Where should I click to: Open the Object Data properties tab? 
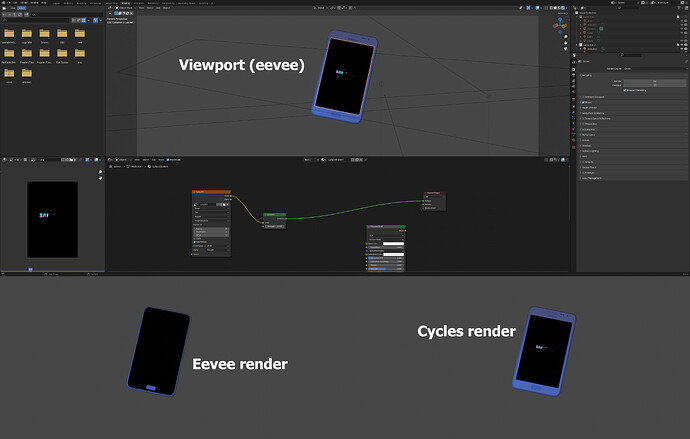(573, 135)
